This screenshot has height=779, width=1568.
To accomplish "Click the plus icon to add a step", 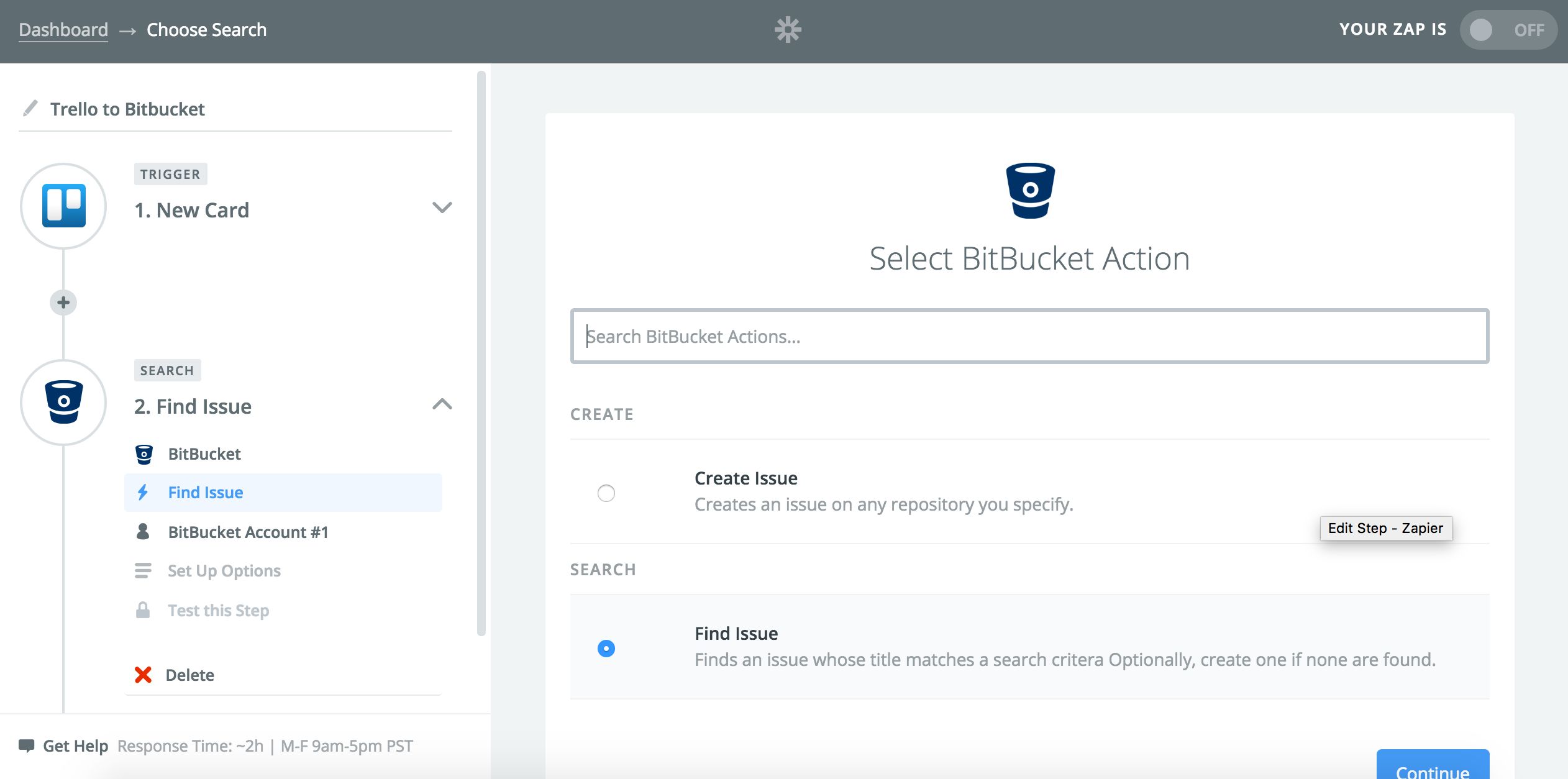I will [x=63, y=303].
